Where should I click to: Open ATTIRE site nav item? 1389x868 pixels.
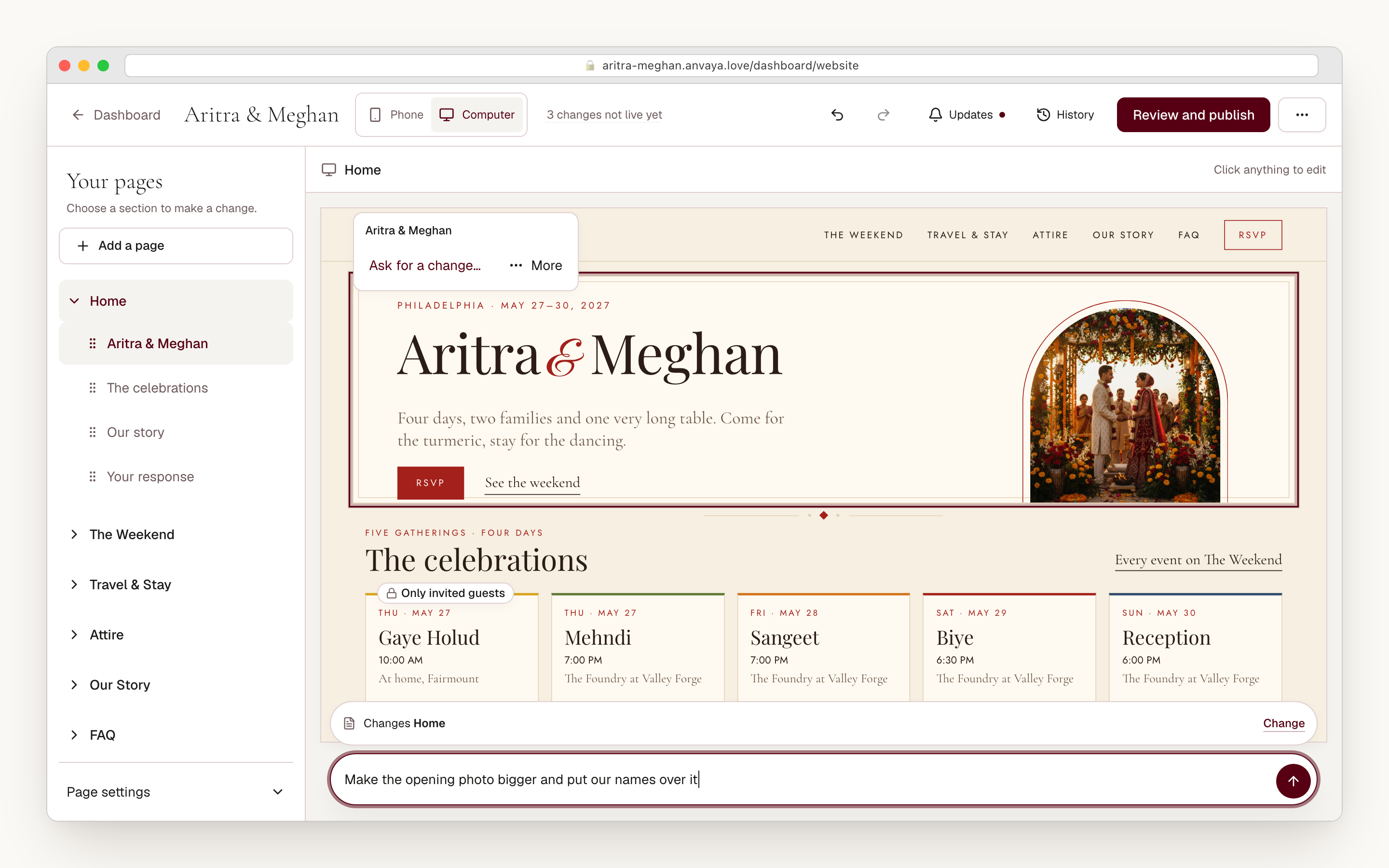[x=1050, y=235]
